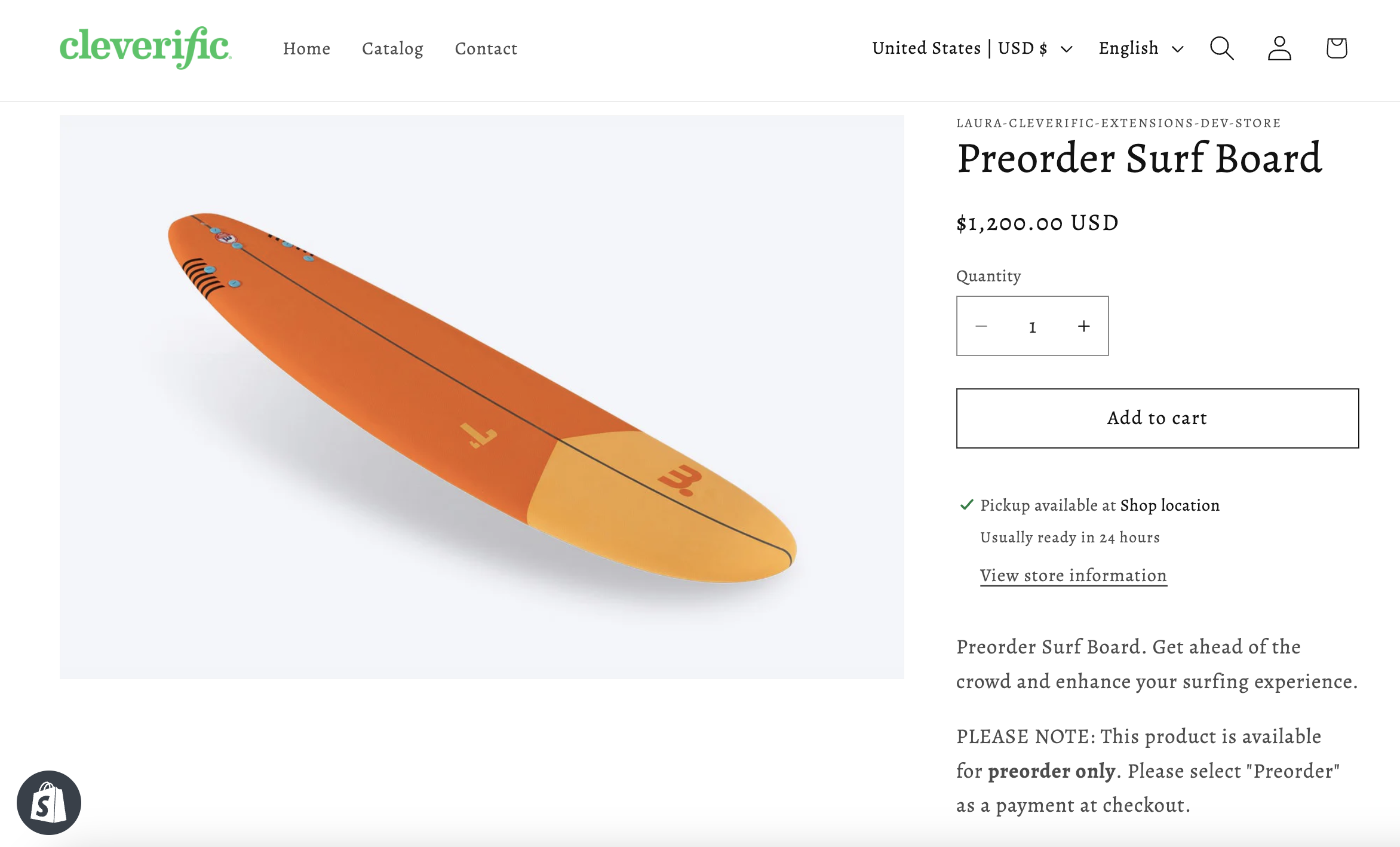Open the search magnifier icon

tap(1221, 48)
